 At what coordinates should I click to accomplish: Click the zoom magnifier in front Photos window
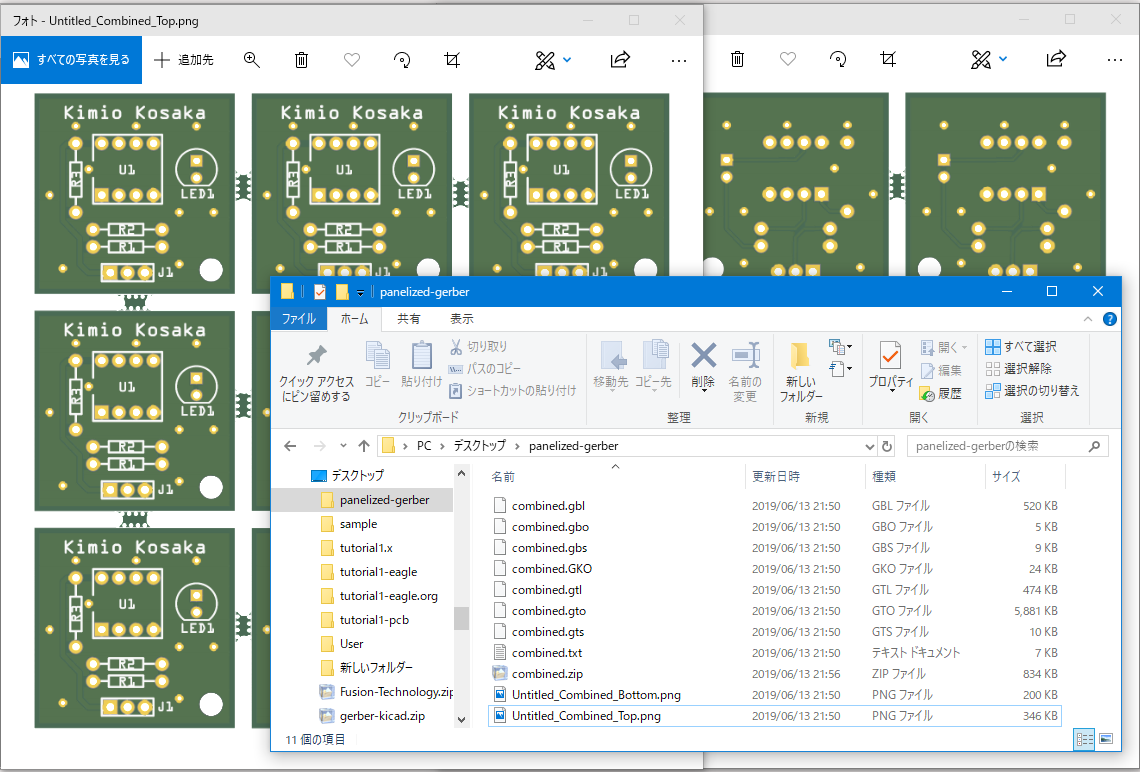click(x=252, y=60)
